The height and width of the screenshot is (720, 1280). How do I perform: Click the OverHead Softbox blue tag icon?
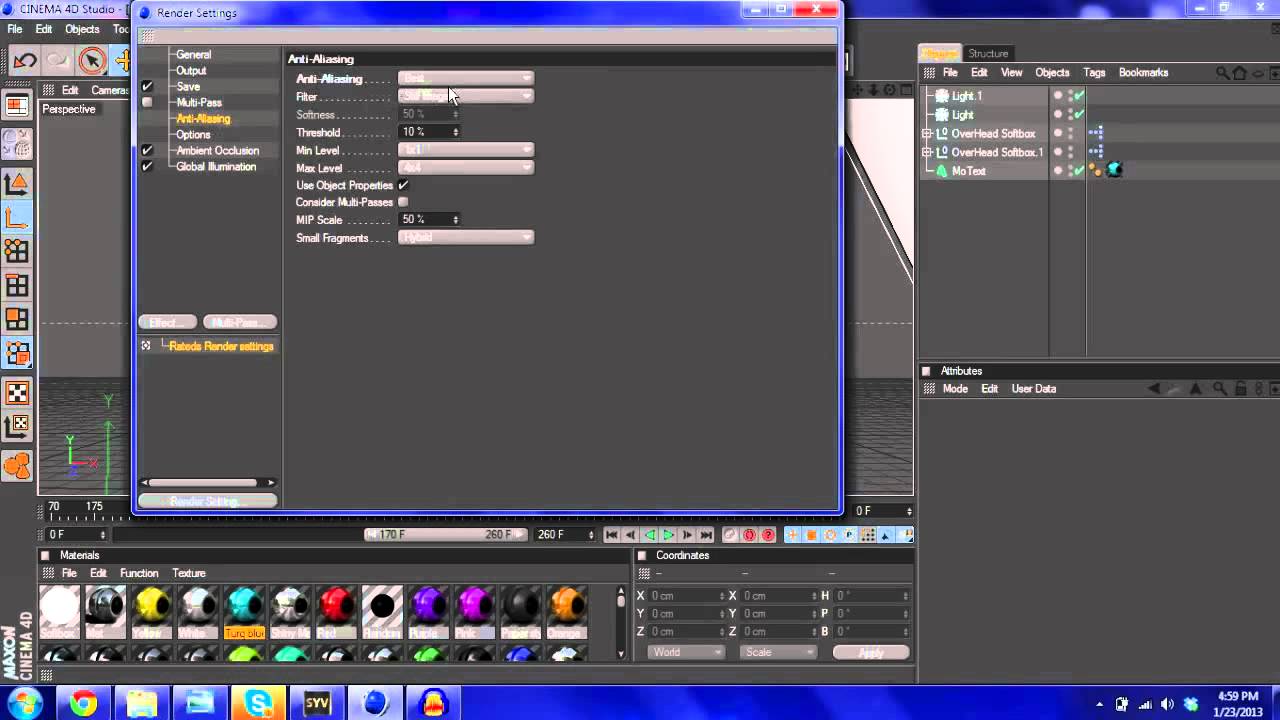click(1096, 133)
